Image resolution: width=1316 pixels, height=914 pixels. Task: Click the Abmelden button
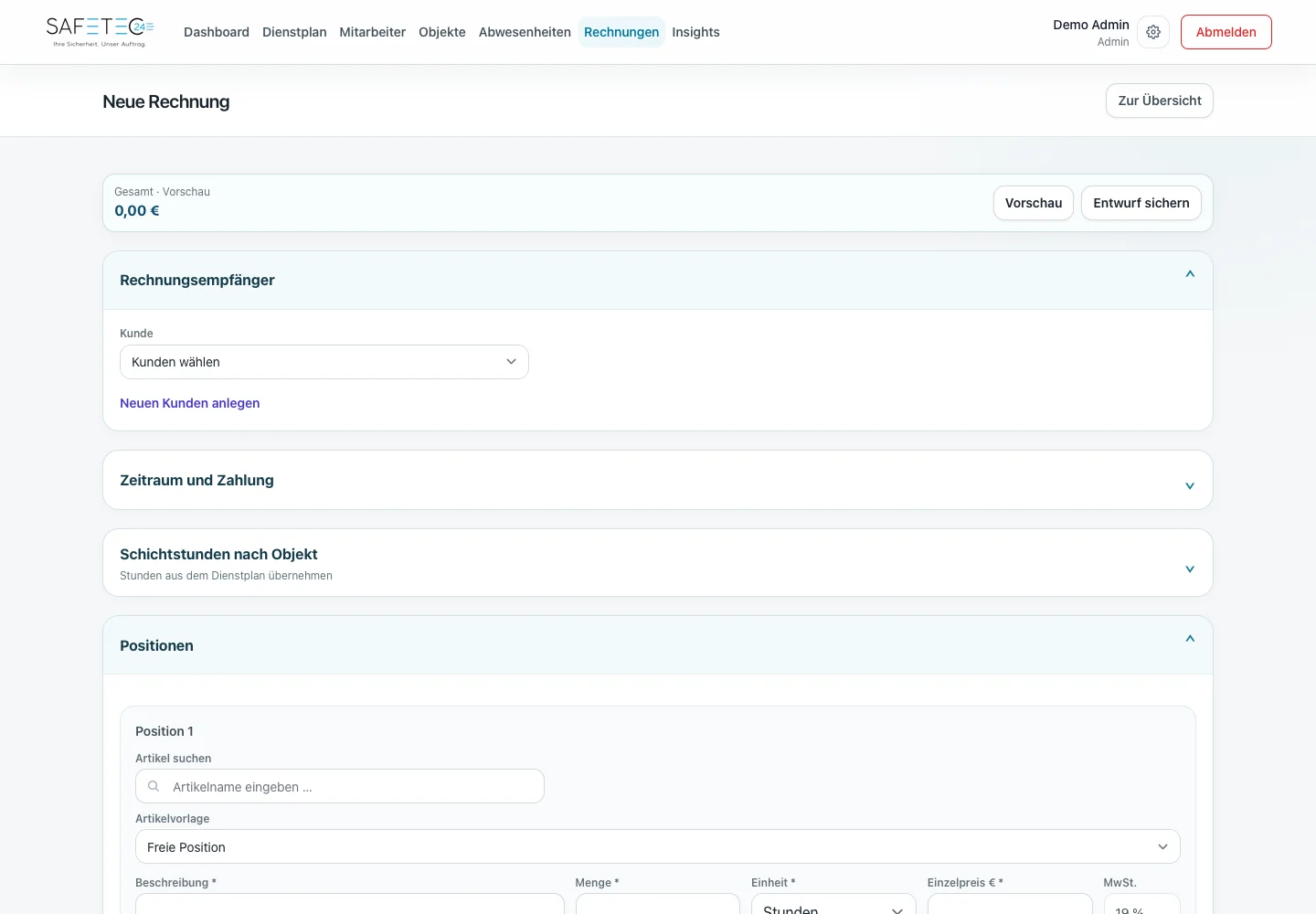(1226, 32)
